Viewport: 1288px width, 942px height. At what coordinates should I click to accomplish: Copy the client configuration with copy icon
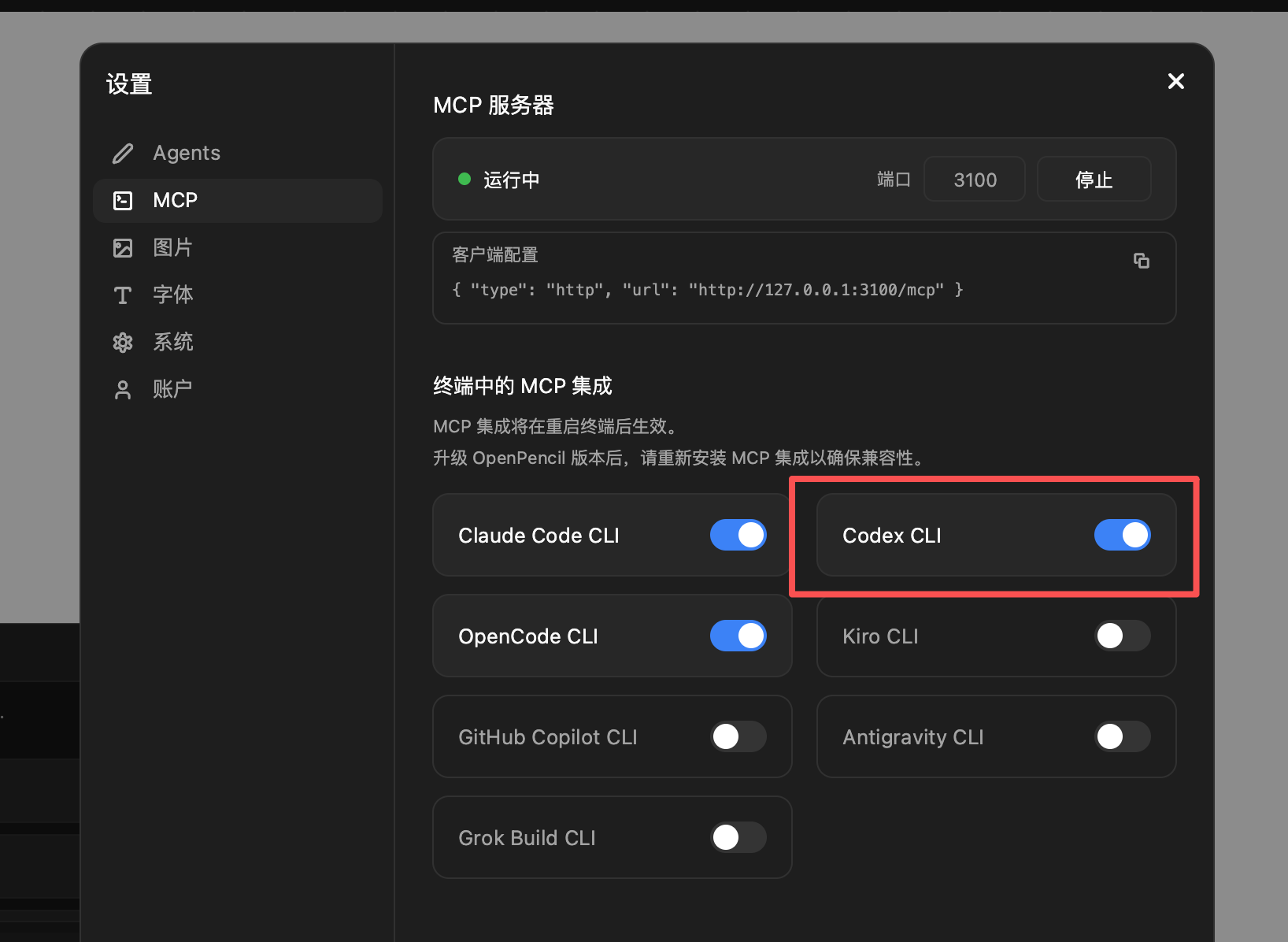(1141, 260)
